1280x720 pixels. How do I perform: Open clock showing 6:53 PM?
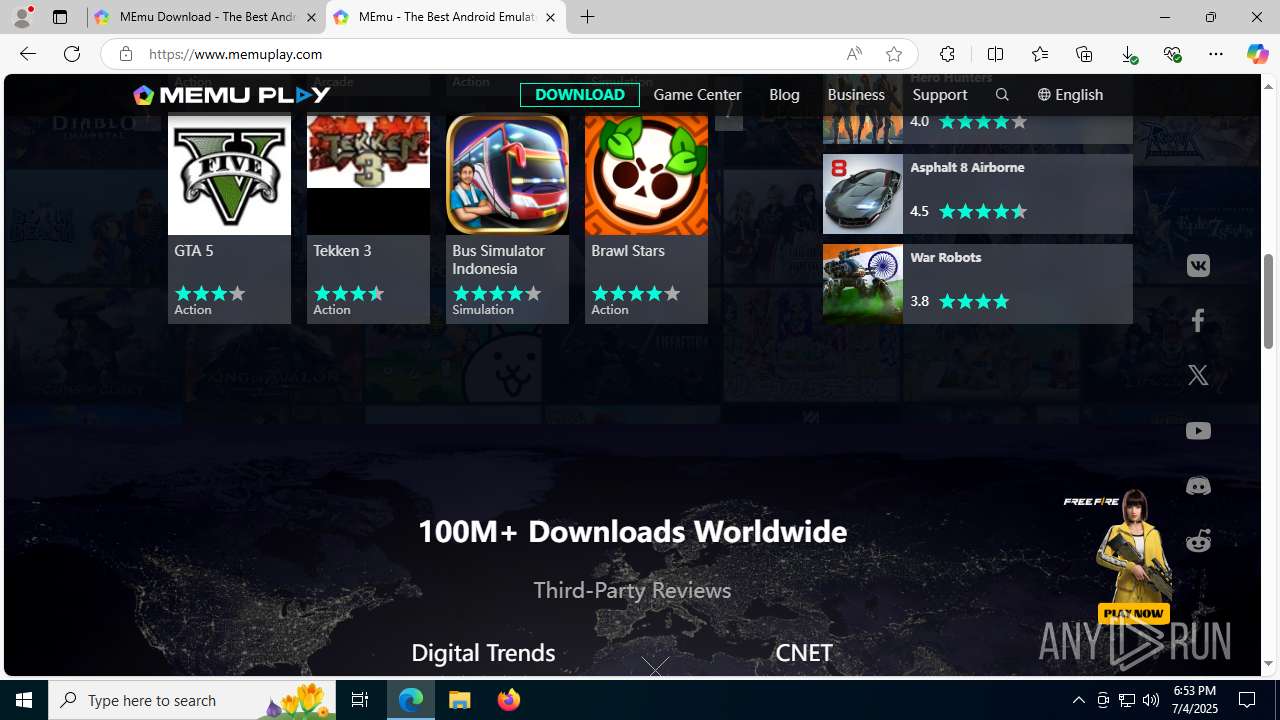(1195, 700)
